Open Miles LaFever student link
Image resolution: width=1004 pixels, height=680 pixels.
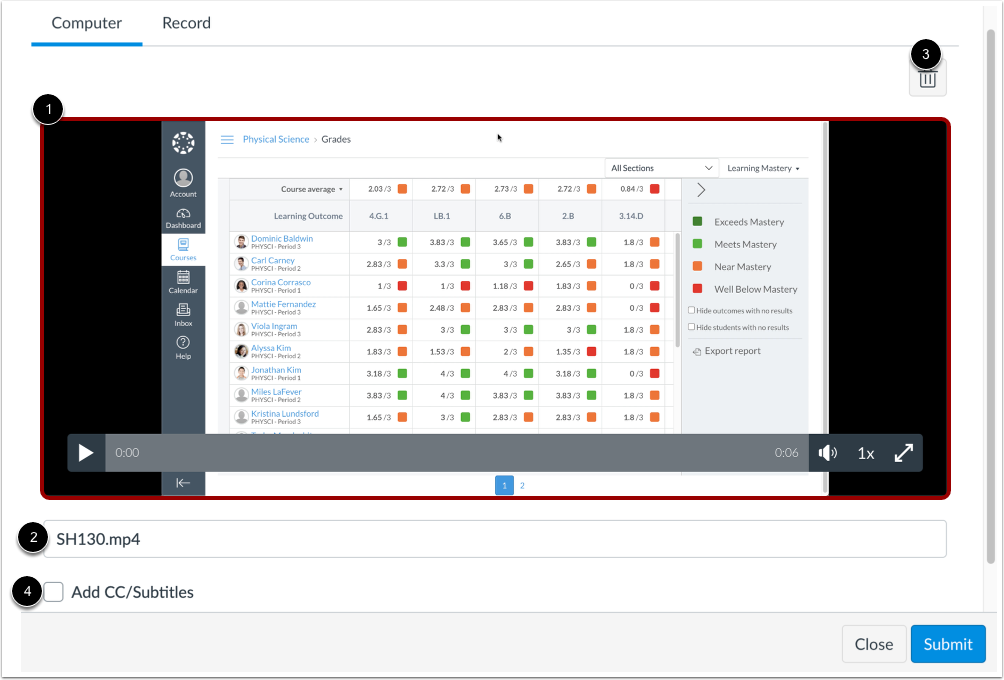(x=276, y=391)
